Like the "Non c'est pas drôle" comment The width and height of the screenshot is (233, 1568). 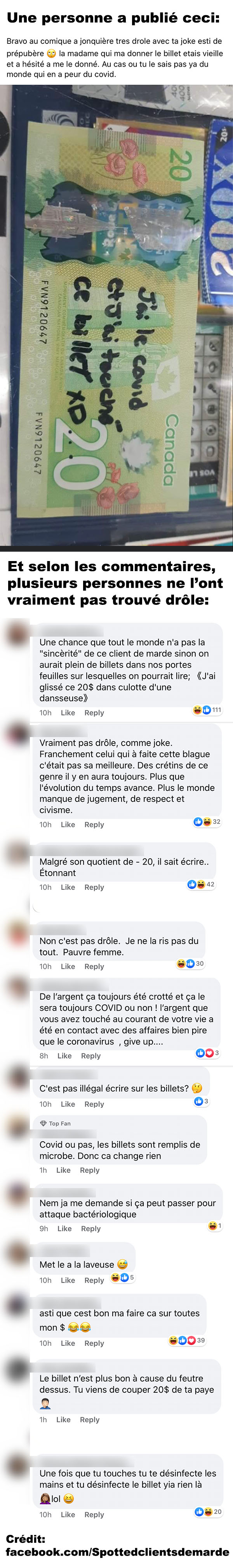click(x=68, y=967)
